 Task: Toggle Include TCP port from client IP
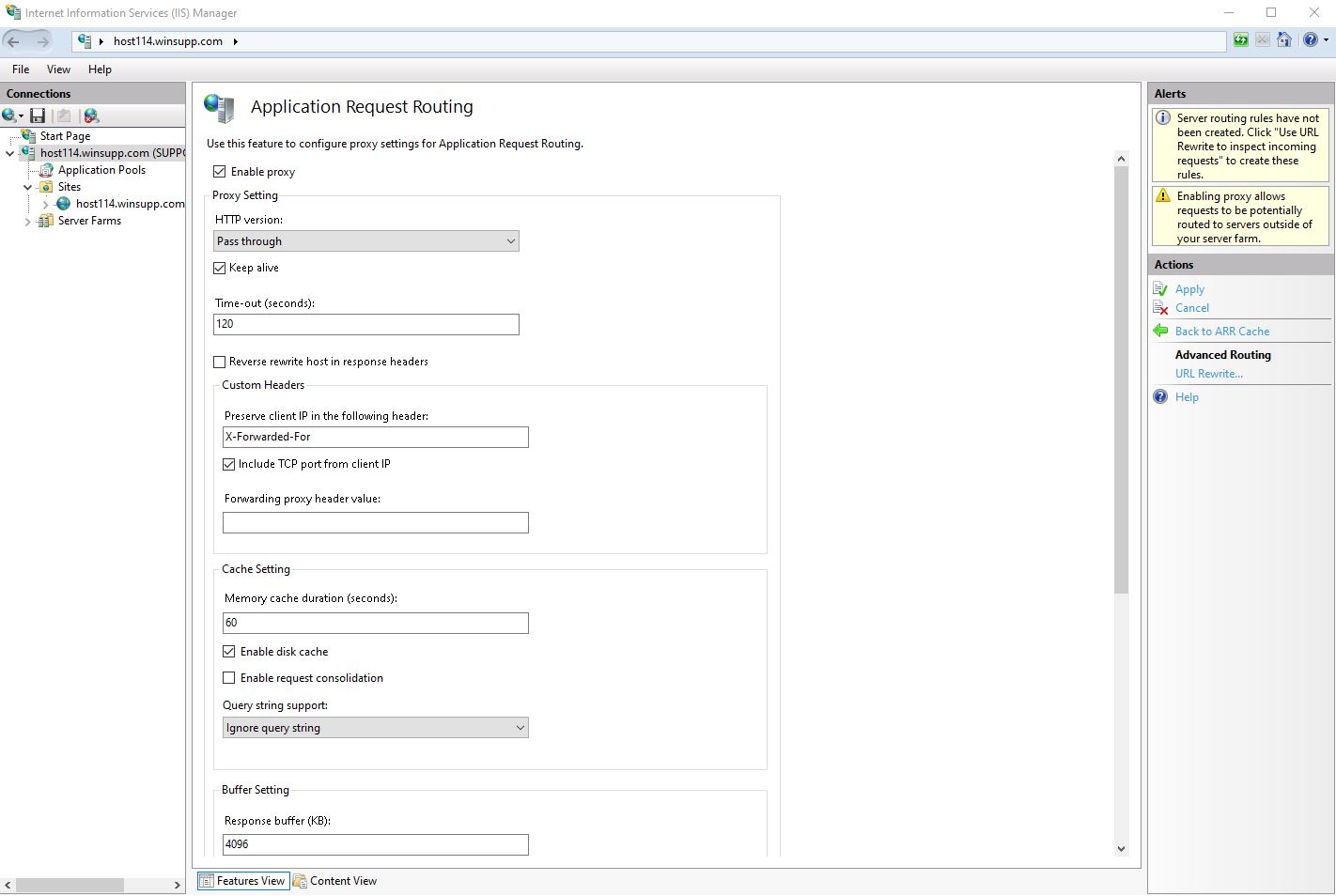(x=229, y=464)
